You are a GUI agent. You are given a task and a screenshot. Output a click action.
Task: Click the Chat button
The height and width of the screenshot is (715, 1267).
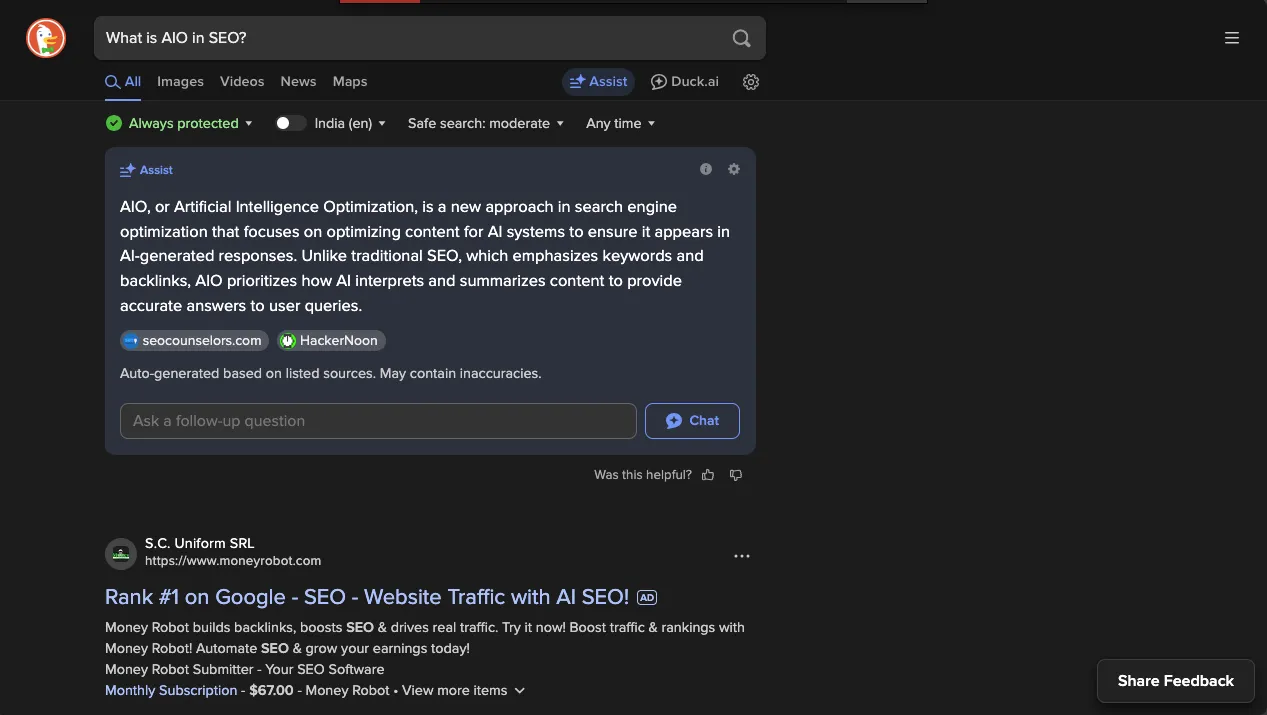coord(692,421)
